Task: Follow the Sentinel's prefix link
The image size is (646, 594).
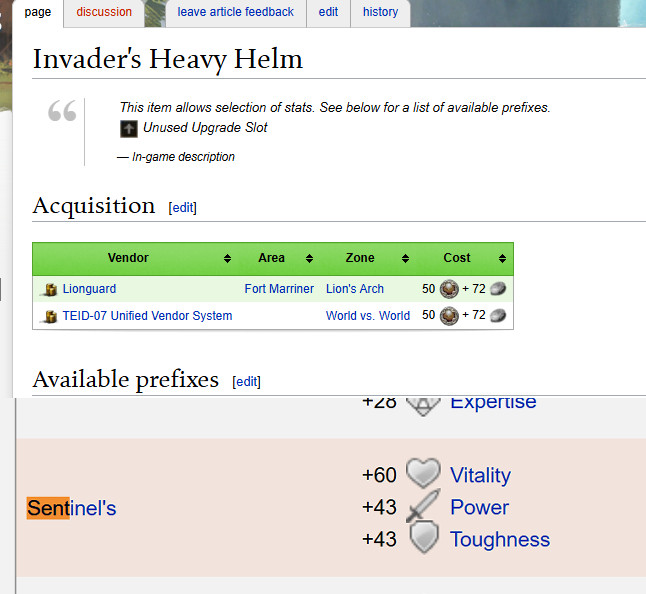Action: [72, 508]
